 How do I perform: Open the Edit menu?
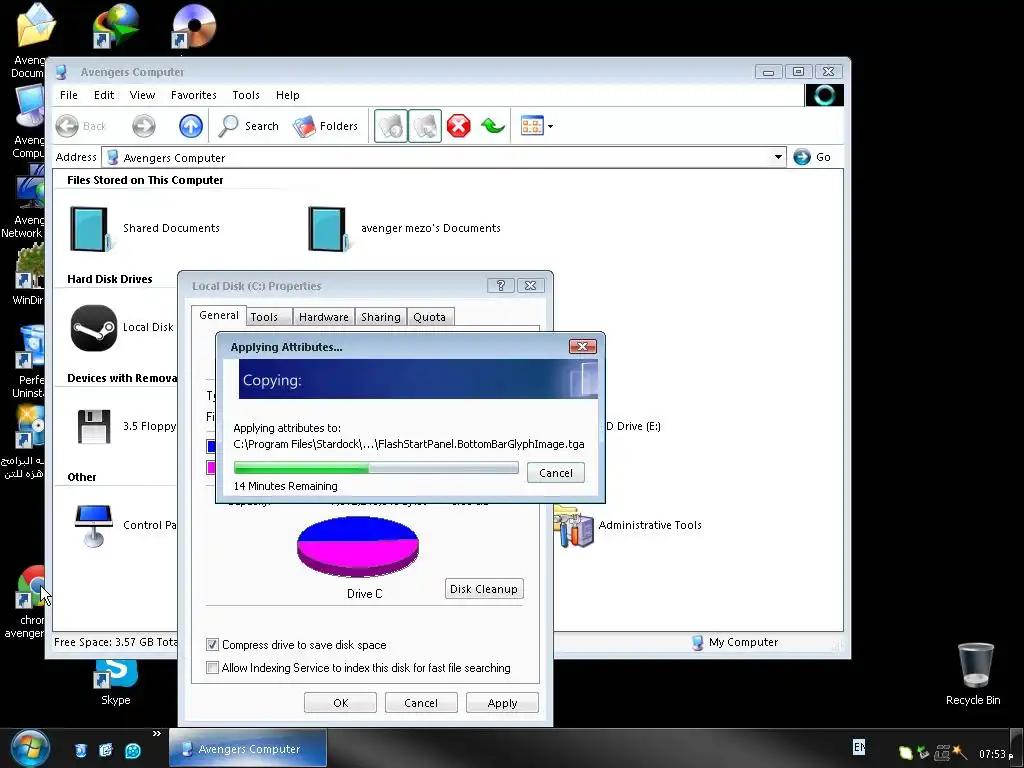[104, 95]
